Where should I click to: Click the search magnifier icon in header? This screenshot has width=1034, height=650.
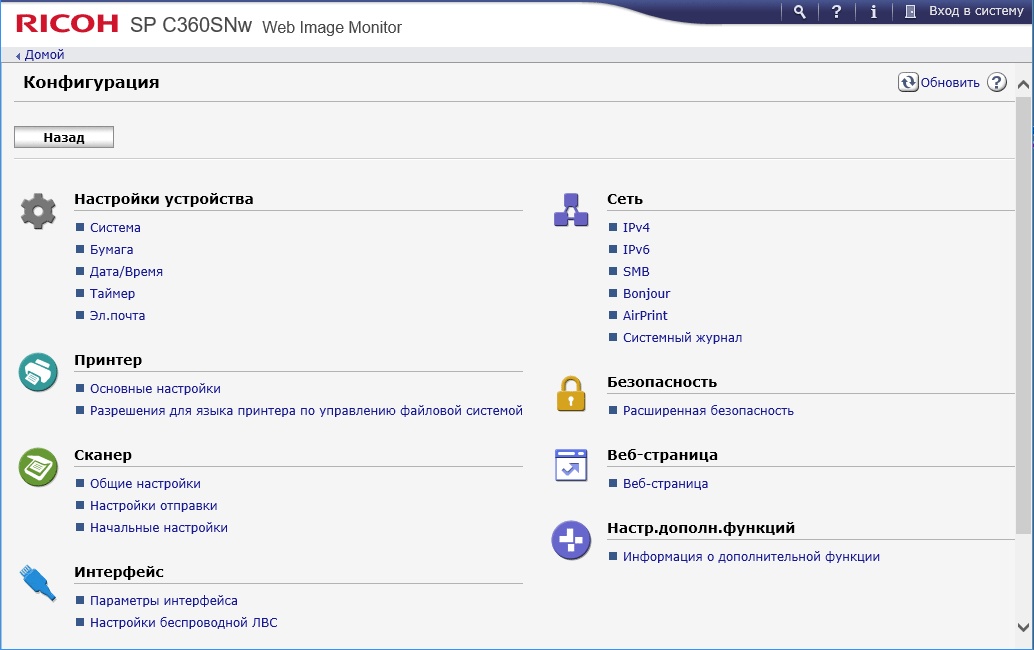[799, 12]
